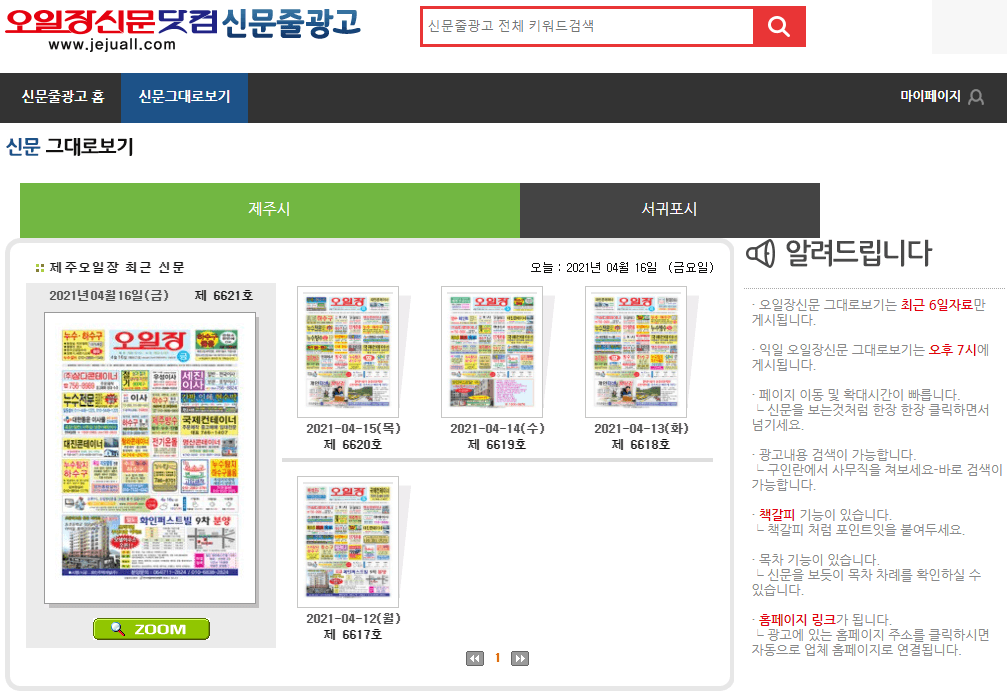Click the green ZOOM button
The image size is (1007, 693).
(x=152, y=629)
